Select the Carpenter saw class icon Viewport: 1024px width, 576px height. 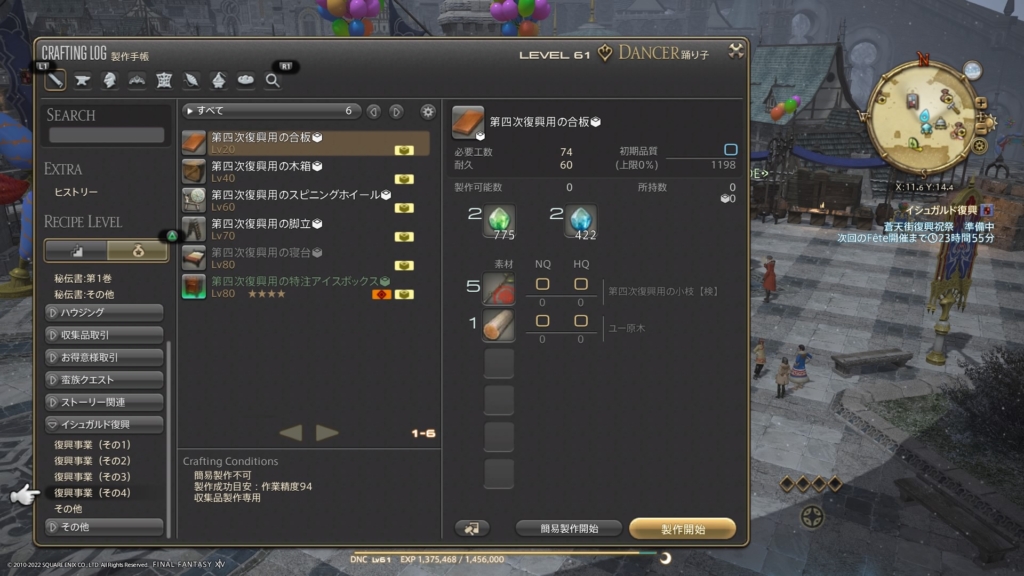coord(55,80)
